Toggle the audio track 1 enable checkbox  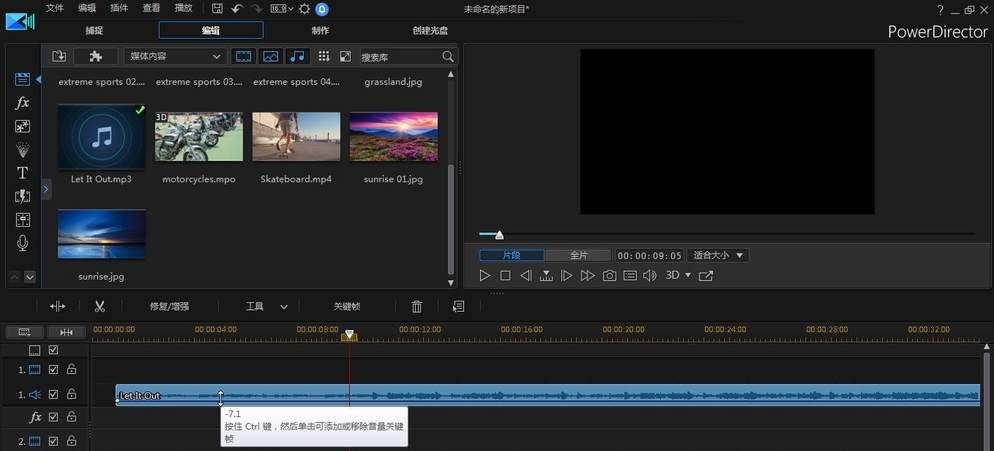(54, 395)
